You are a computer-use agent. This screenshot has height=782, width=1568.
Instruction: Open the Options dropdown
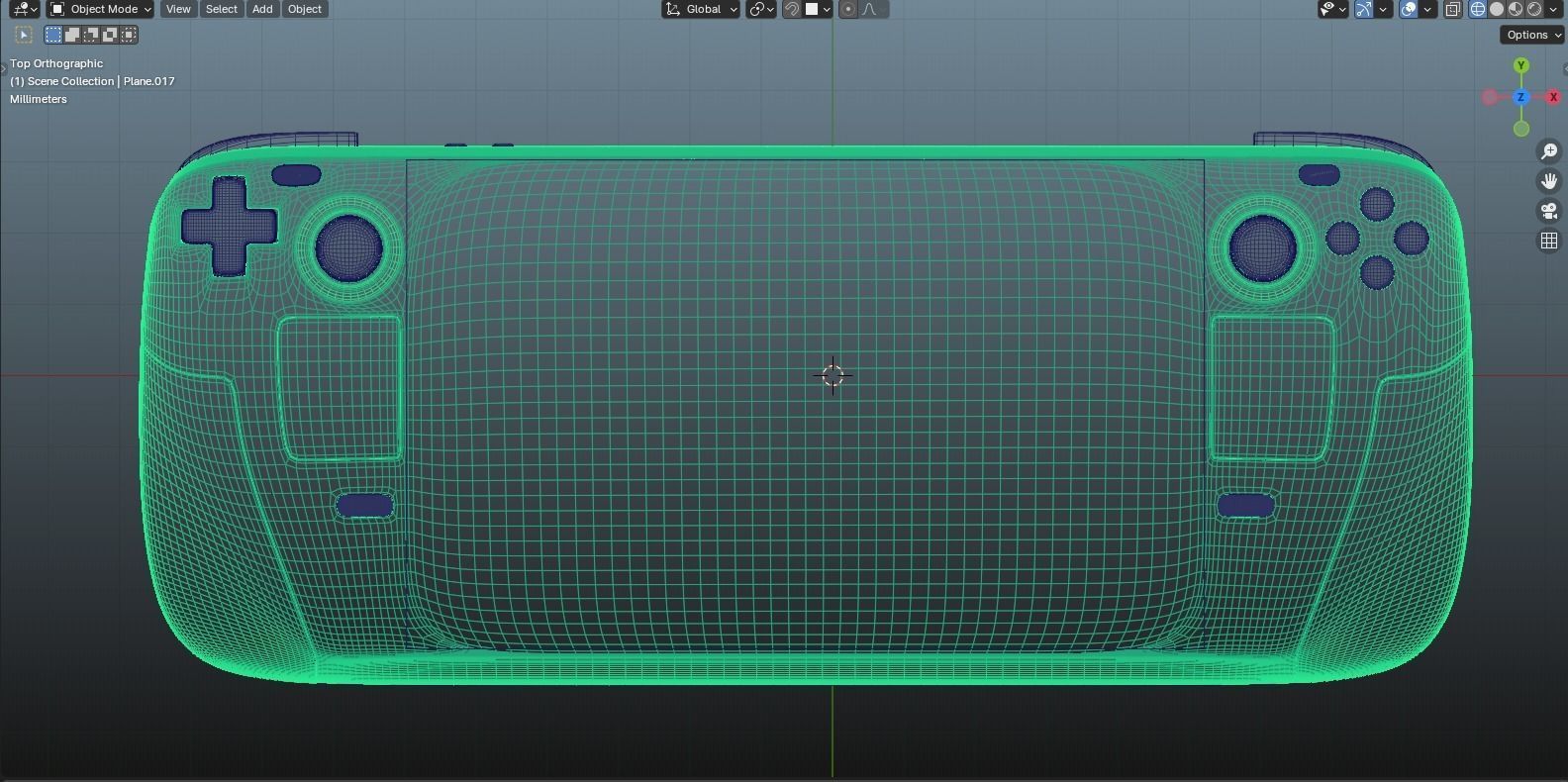[1532, 35]
